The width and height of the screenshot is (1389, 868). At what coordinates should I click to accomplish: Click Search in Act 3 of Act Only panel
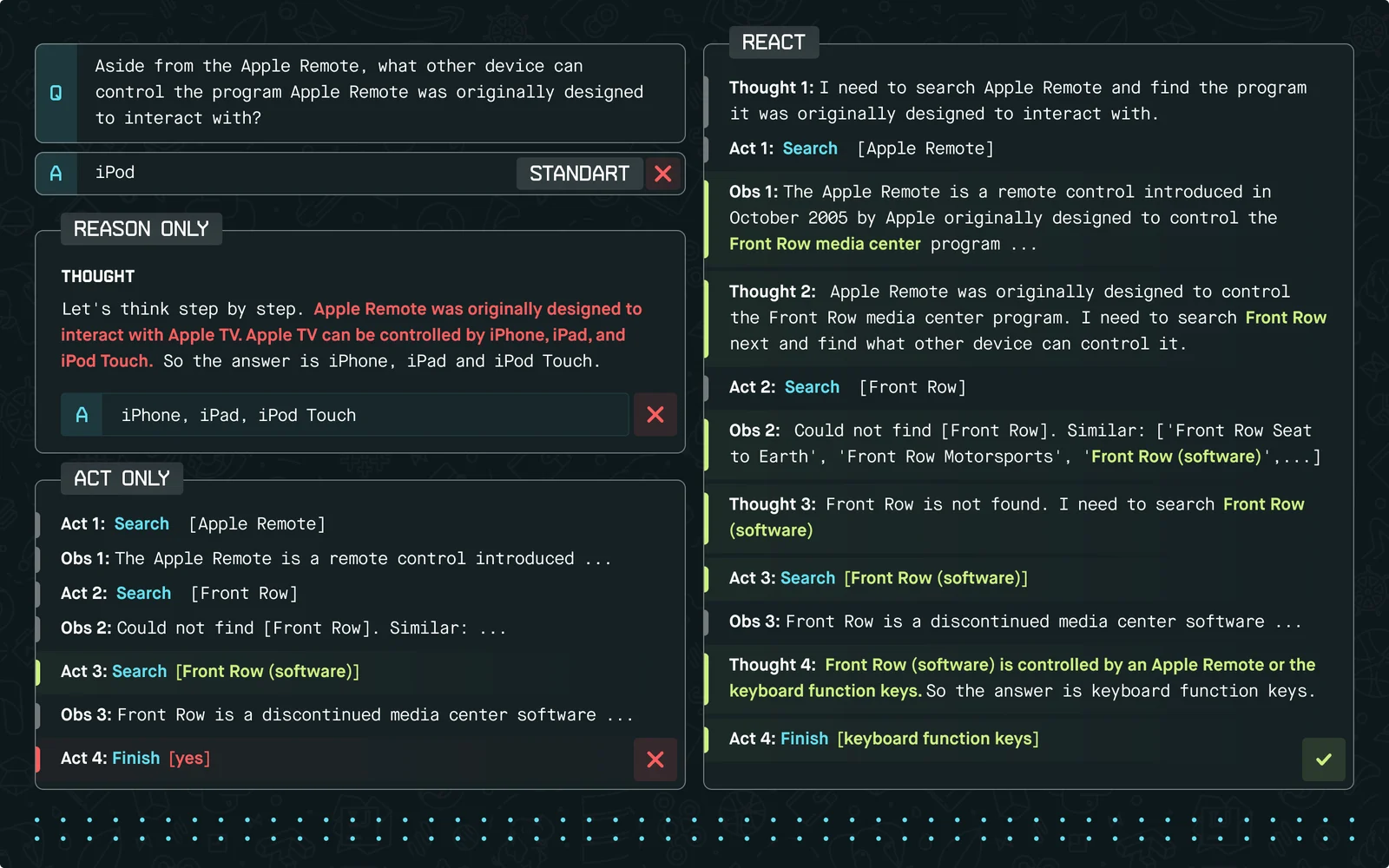click(139, 671)
